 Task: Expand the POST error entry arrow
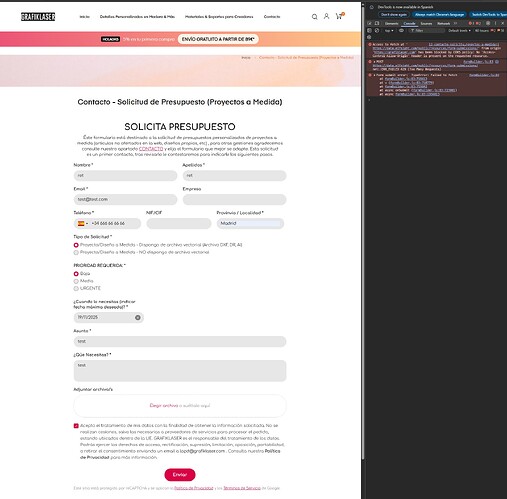(374, 62)
